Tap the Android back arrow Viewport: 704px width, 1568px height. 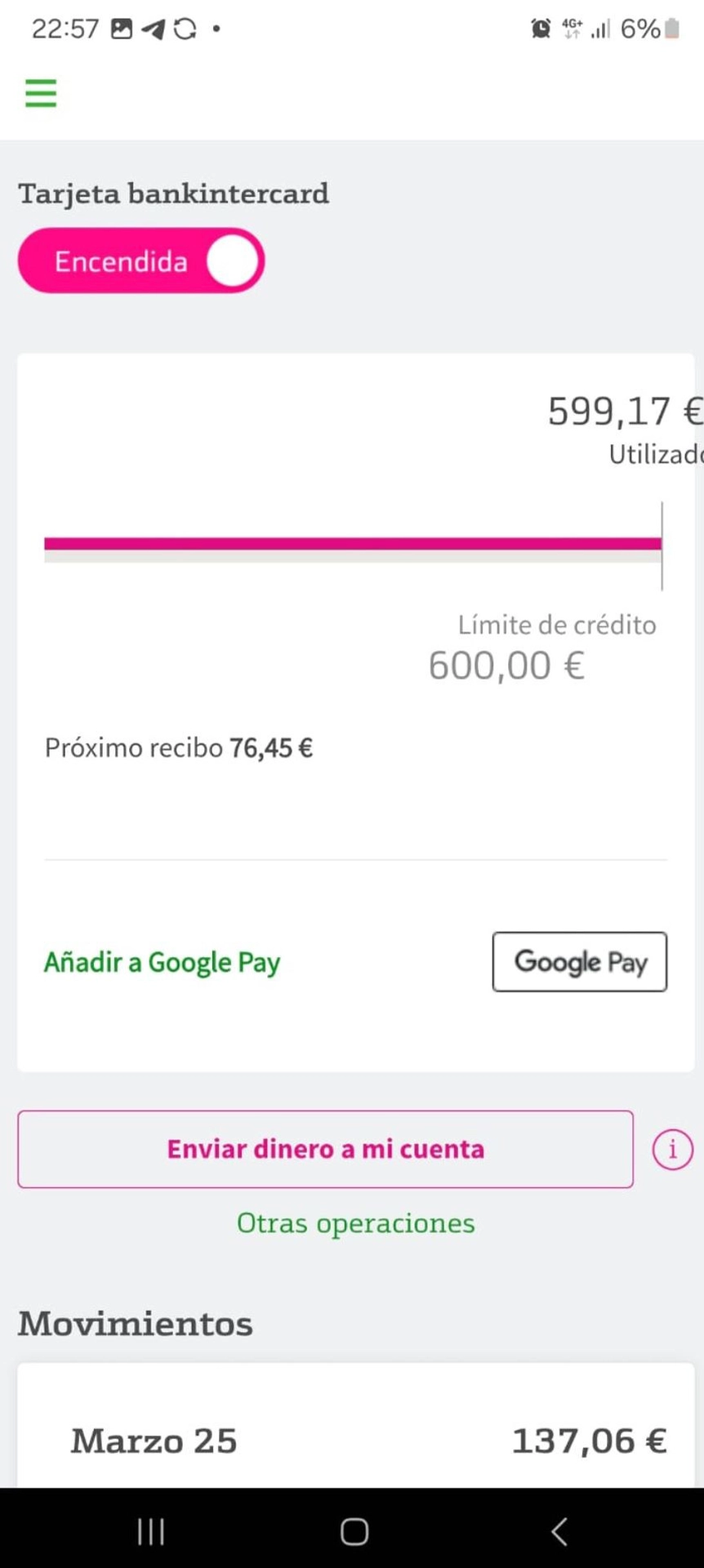(x=559, y=1531)
